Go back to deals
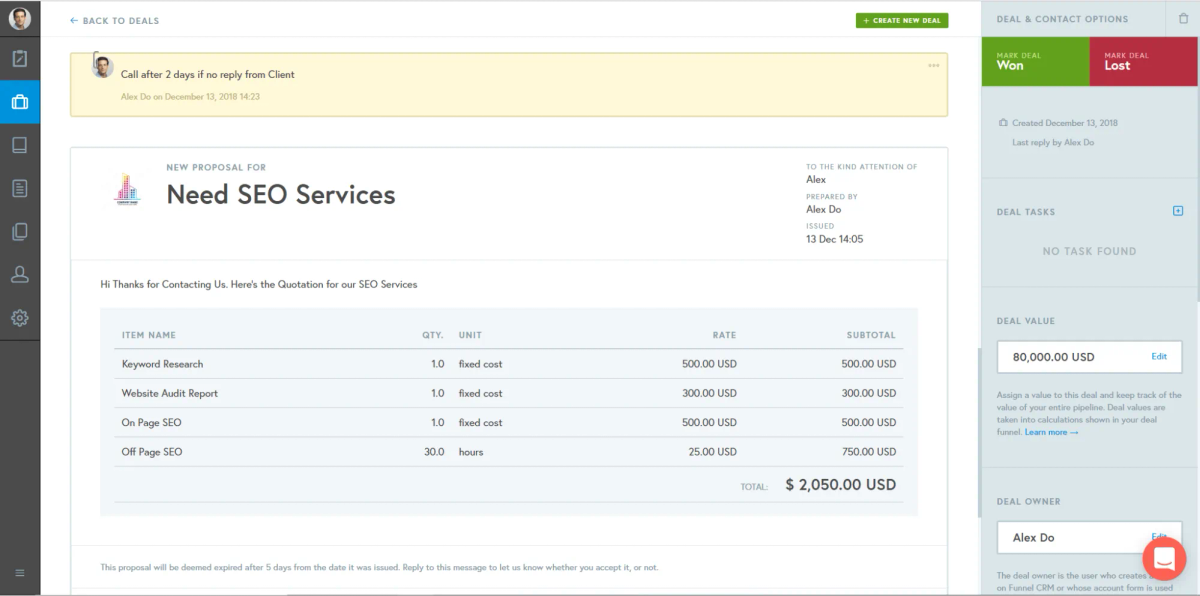Viewport: 1200px width, 596px height. tap(114, 20)
